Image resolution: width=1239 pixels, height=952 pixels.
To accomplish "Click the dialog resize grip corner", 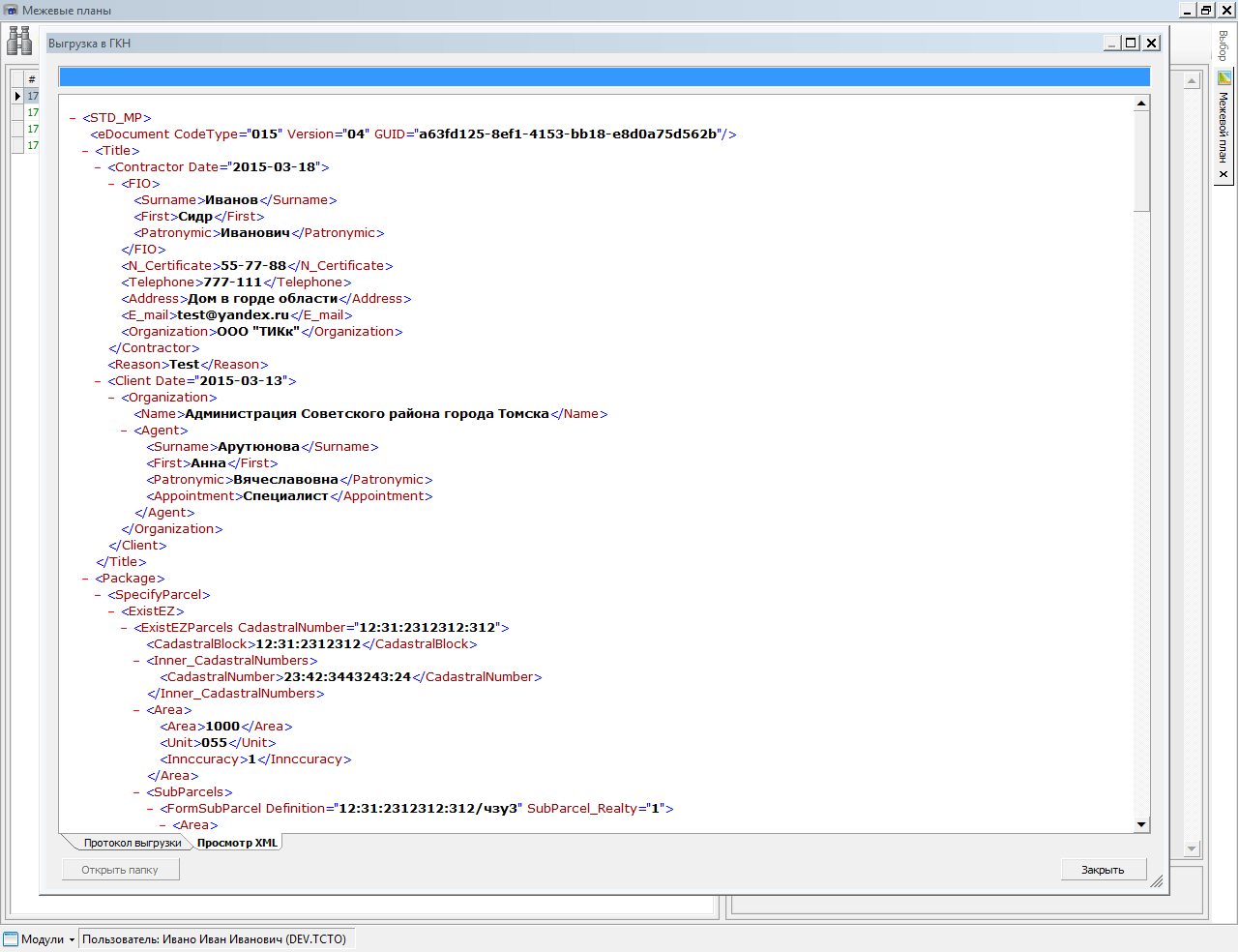I will 1157,881.
